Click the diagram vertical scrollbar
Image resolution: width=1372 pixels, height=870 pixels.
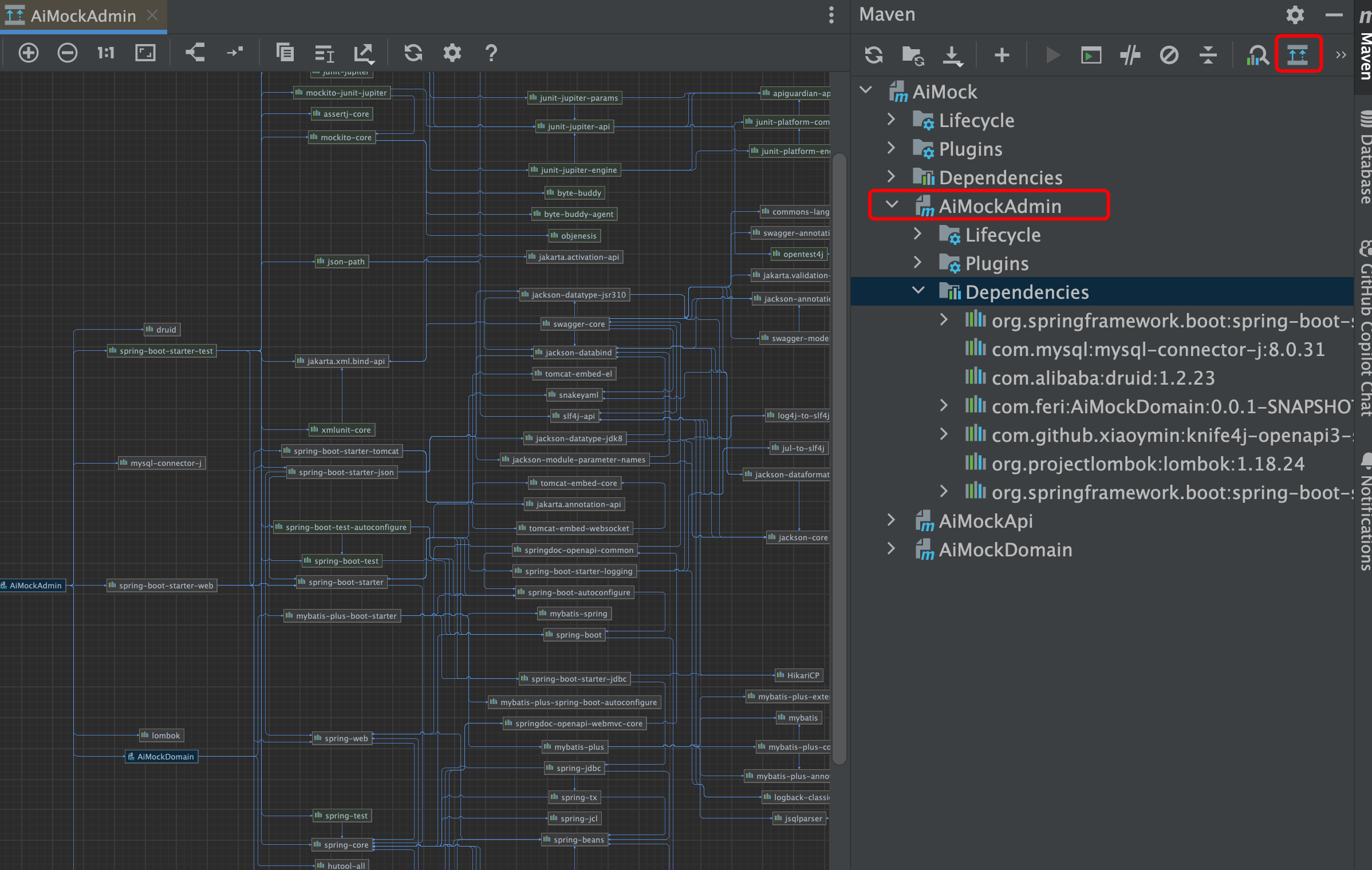click(x=839, y=458)
